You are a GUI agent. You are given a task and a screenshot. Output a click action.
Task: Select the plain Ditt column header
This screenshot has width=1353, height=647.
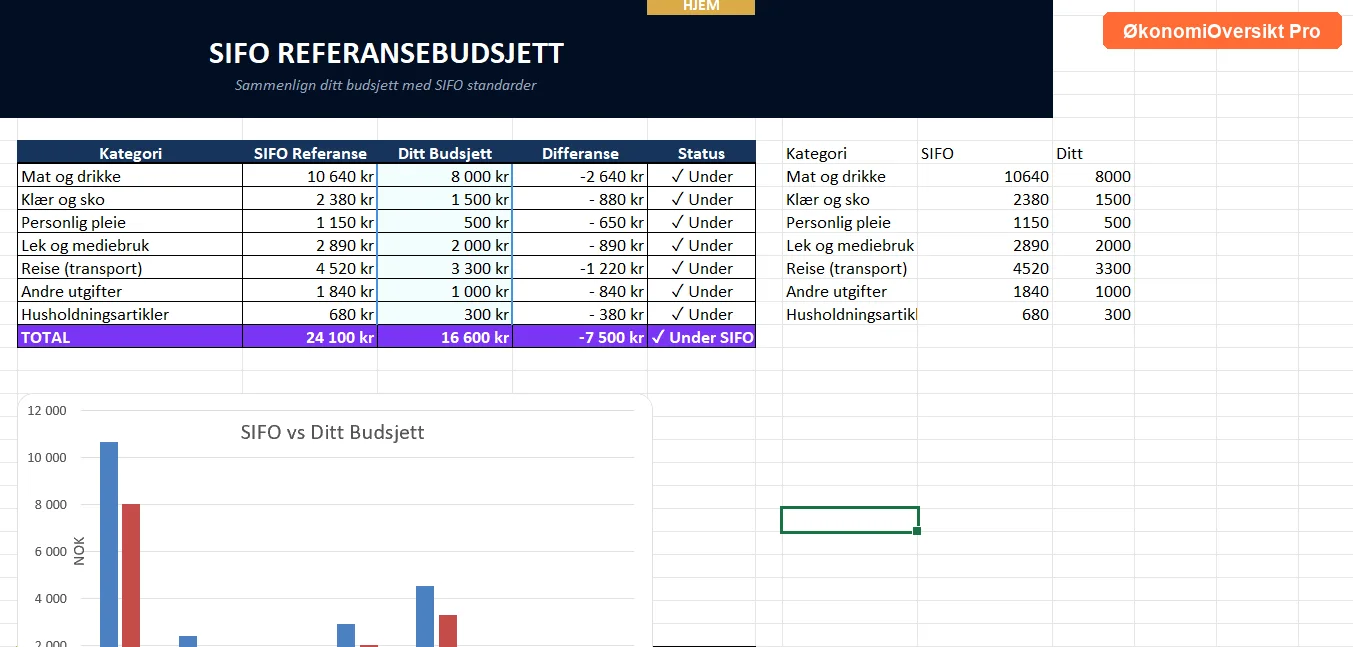[x=1093, y=153]
